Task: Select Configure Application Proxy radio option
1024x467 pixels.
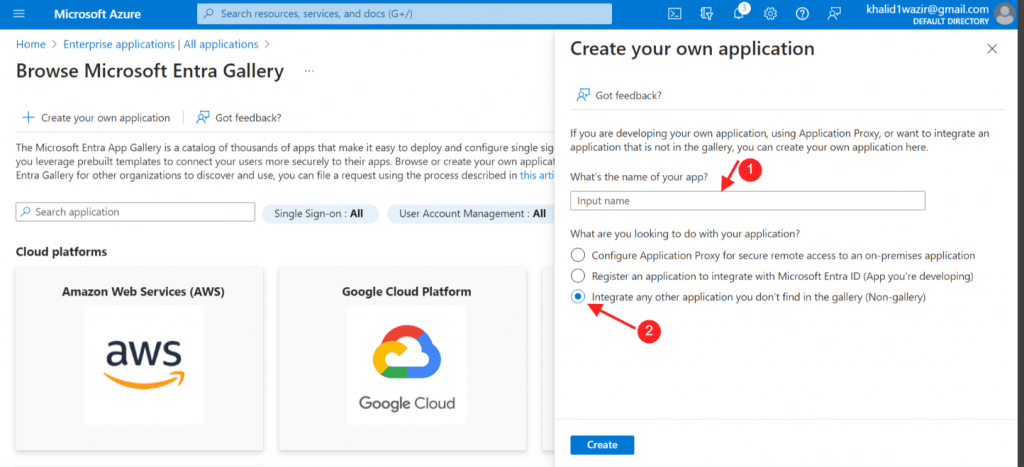Action: click(578, 255)
